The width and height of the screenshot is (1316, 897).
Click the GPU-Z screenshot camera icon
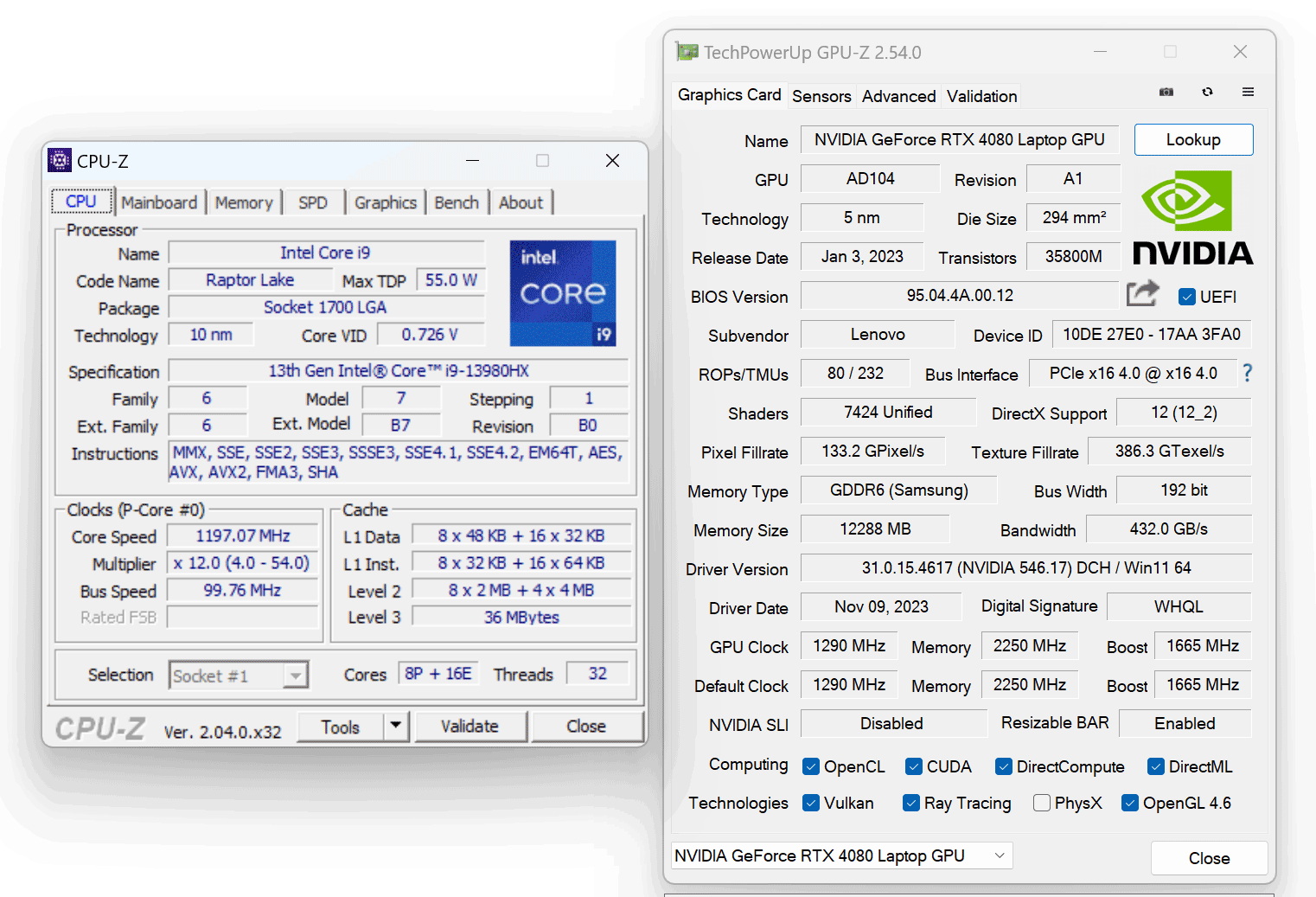pyautogui.click(x=1166, y=92)
